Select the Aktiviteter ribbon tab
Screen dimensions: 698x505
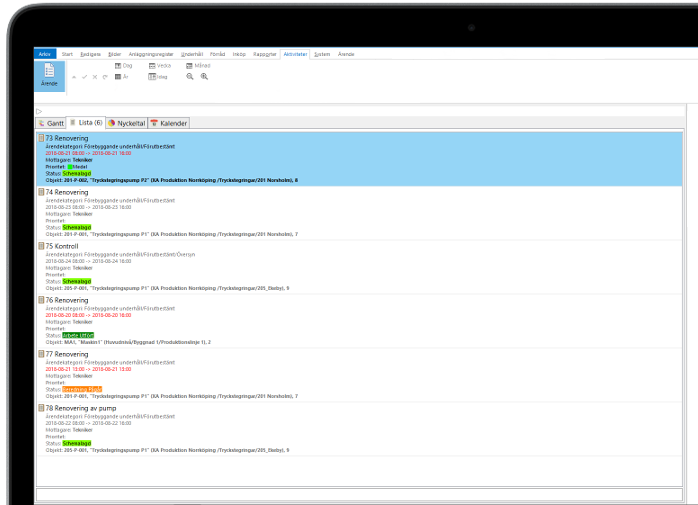[x=296, y=54]
